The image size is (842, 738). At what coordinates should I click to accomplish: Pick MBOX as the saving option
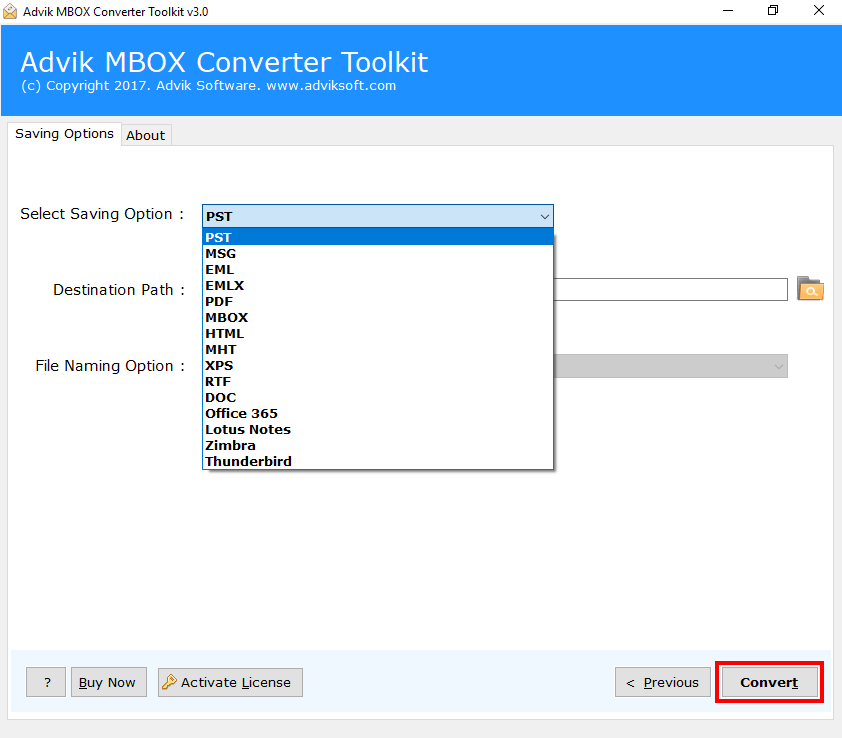378,317
